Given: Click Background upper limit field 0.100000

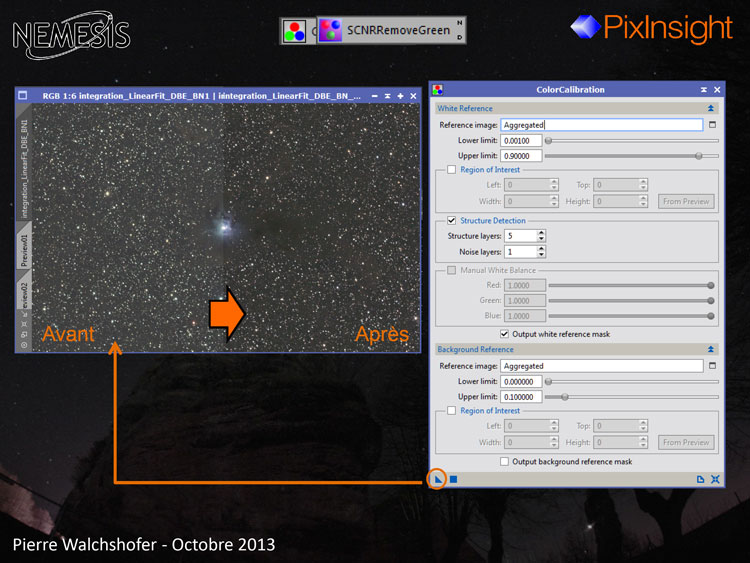Looking at the screenshot, I should click(521, 397).
